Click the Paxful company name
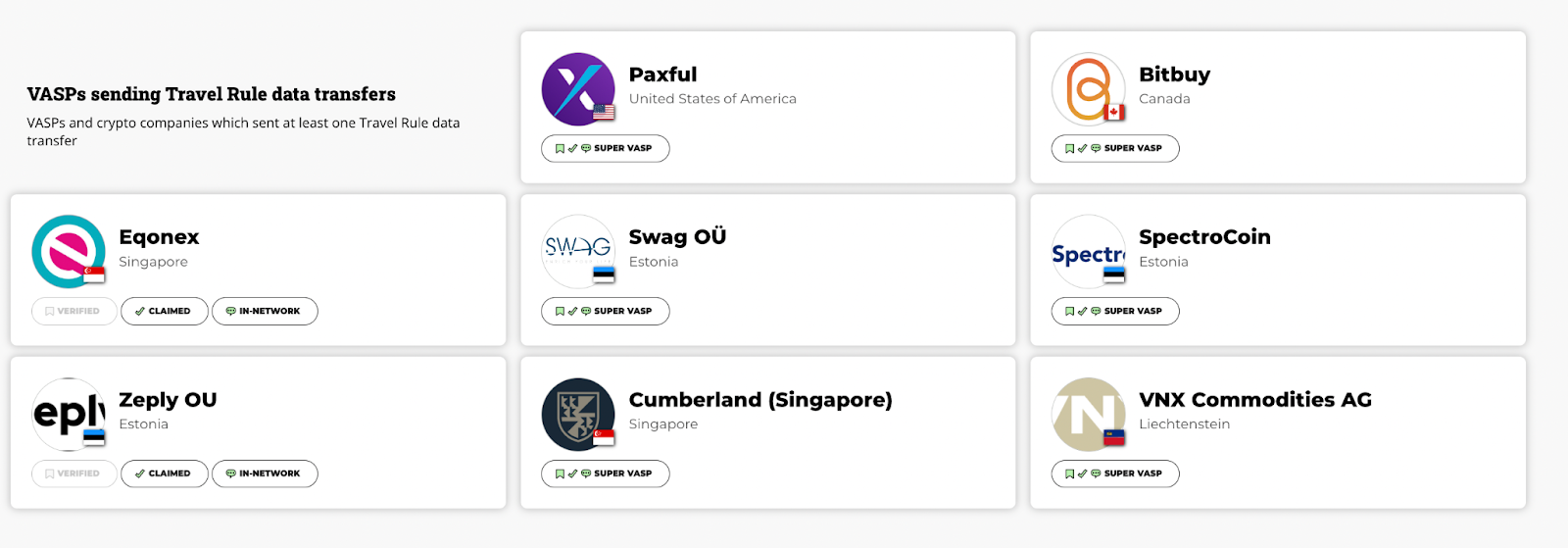This screenshot has height=548, width=1568. click(x=662, y=75)
